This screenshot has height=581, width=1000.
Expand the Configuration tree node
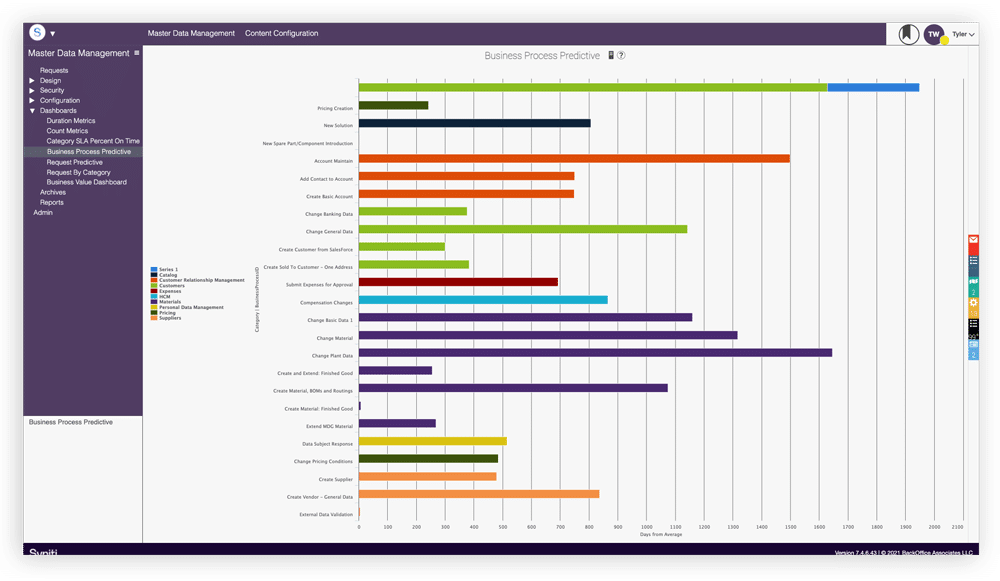(x=32, y=101)
